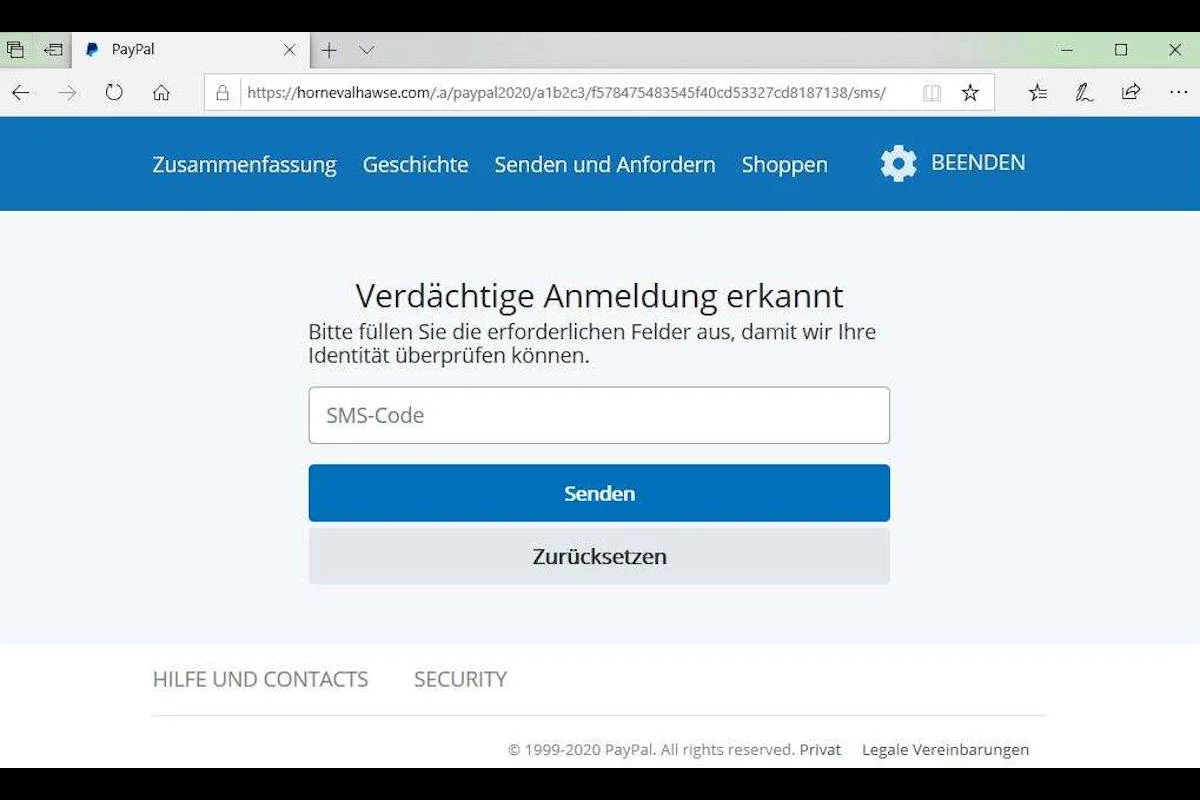Screen dimensions: 1200x800
Task: Select the PayPal browser tab
Action: (x=190, y=50)
